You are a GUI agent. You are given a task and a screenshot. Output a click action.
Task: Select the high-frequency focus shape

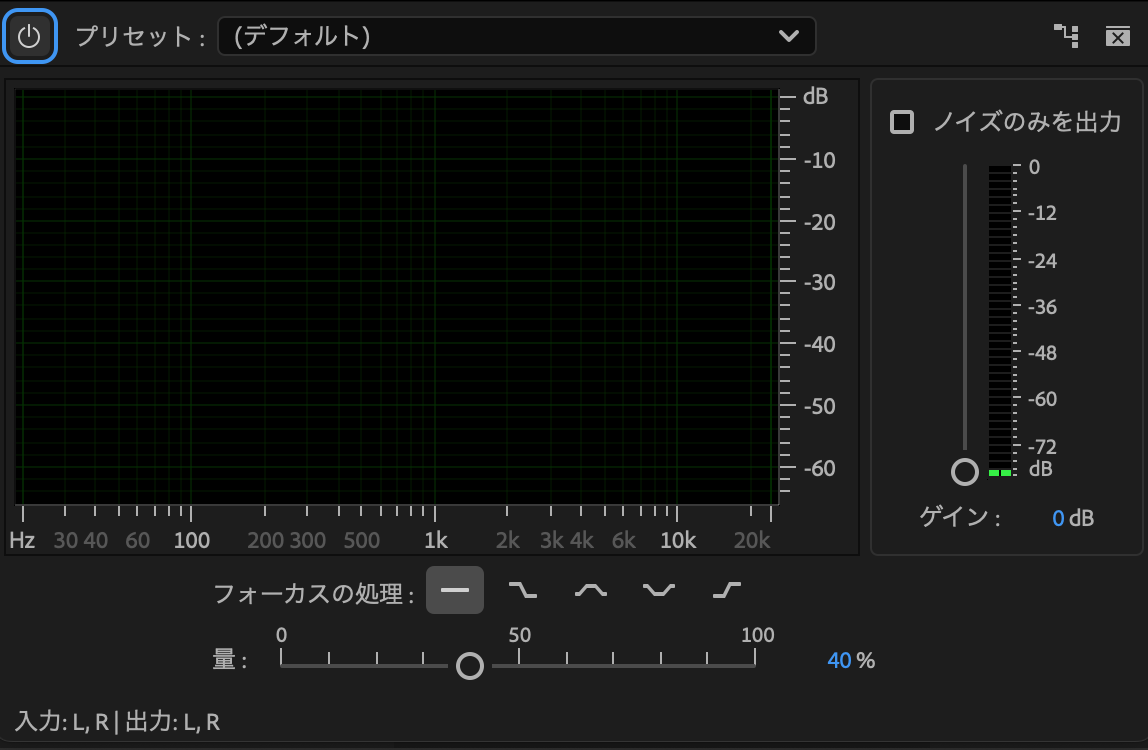tap(726, 590)
